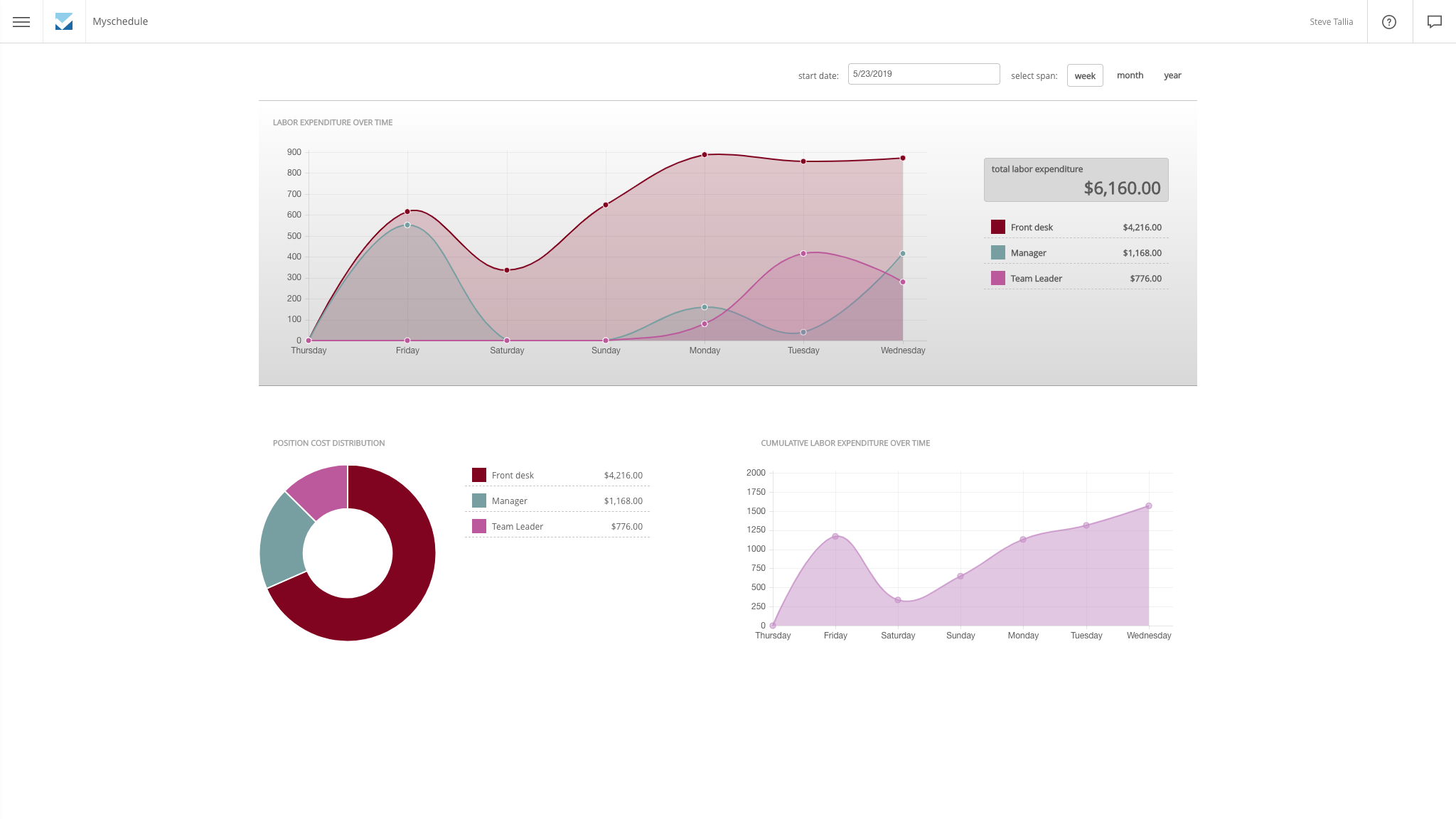The width and height of the screenshot is (1456, 819).
Task: Click Team Leader swatch beside donut chart
Action: click(478, 527)
